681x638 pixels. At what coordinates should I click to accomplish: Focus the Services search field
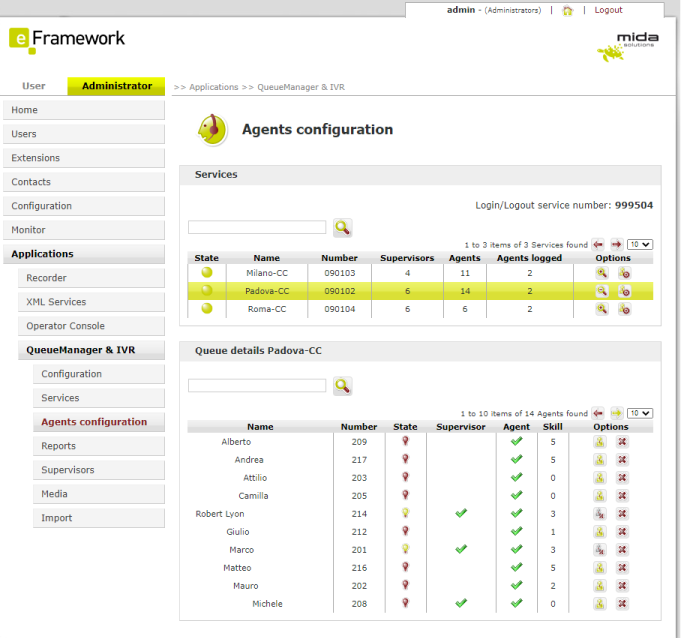[x=257, y=227]
